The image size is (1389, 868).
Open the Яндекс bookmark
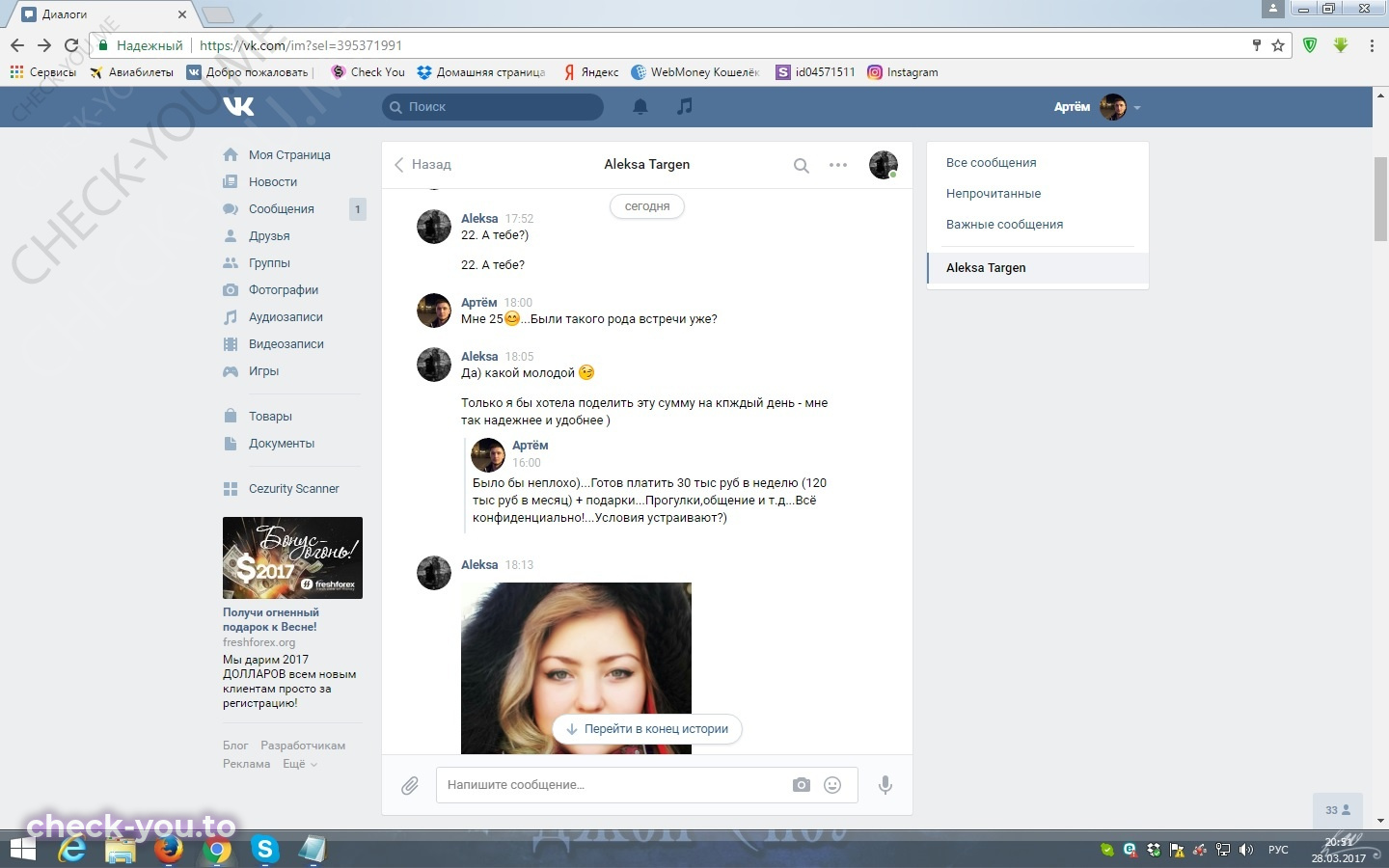(x=590, y=72)
